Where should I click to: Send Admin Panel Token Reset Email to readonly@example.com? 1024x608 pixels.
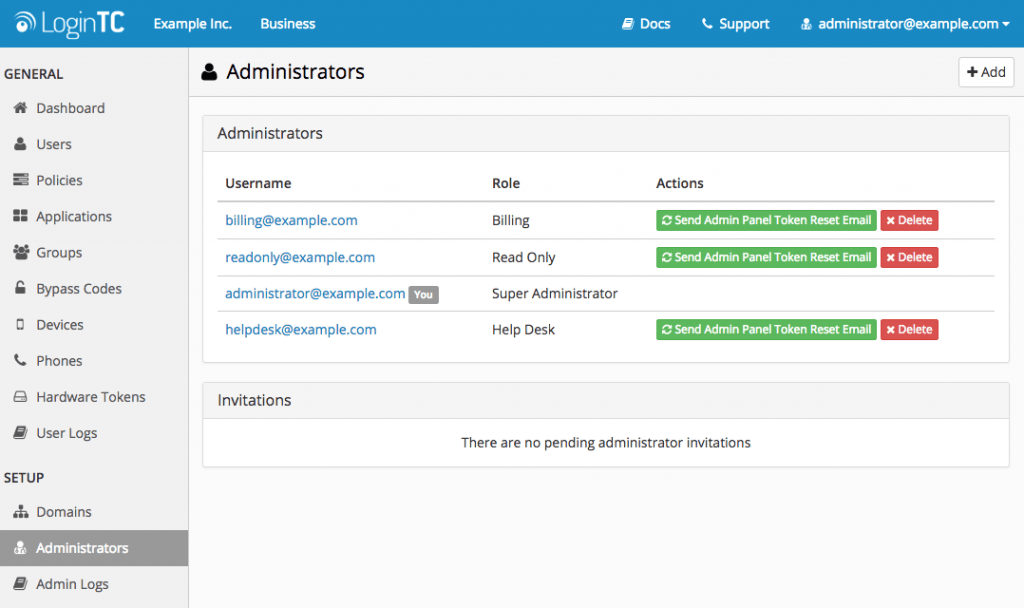(x=766, y=257)
